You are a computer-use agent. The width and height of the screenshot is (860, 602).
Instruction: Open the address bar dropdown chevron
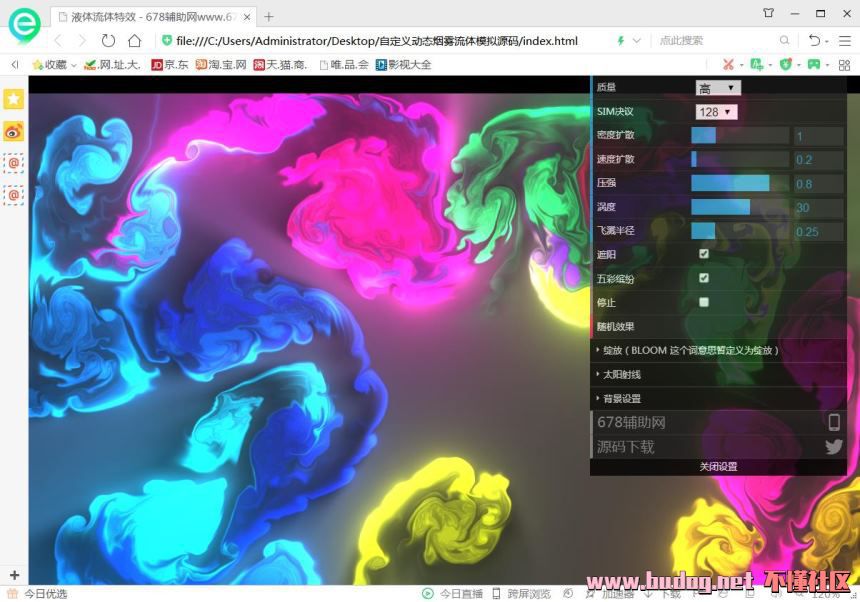coord(637,41)
